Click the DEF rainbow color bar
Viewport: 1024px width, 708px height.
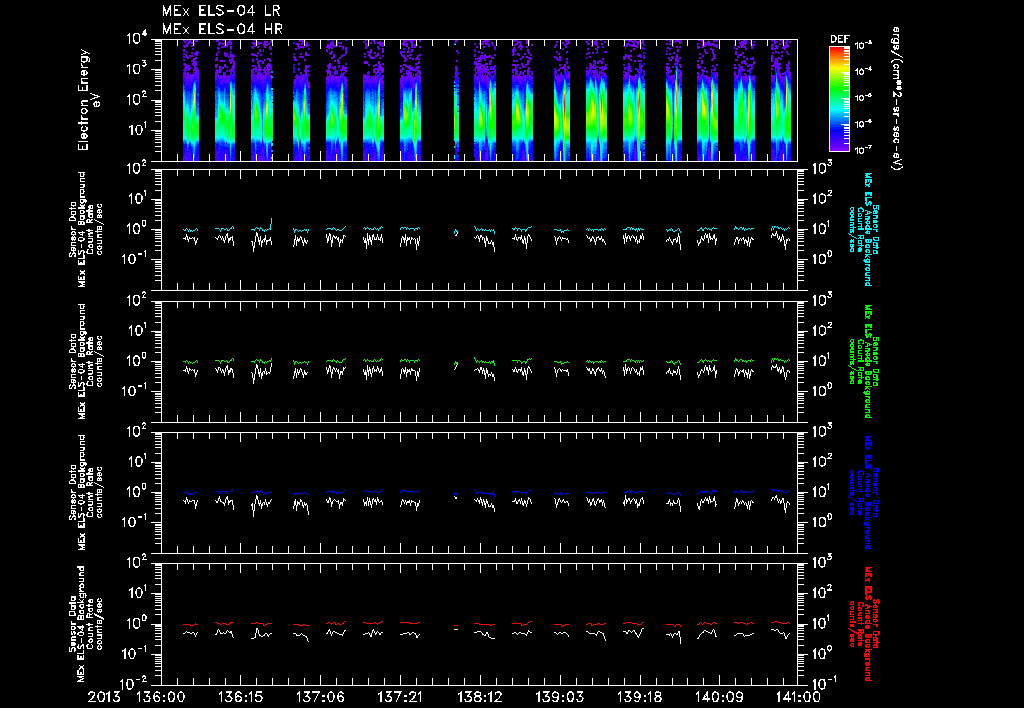[839, 98]
